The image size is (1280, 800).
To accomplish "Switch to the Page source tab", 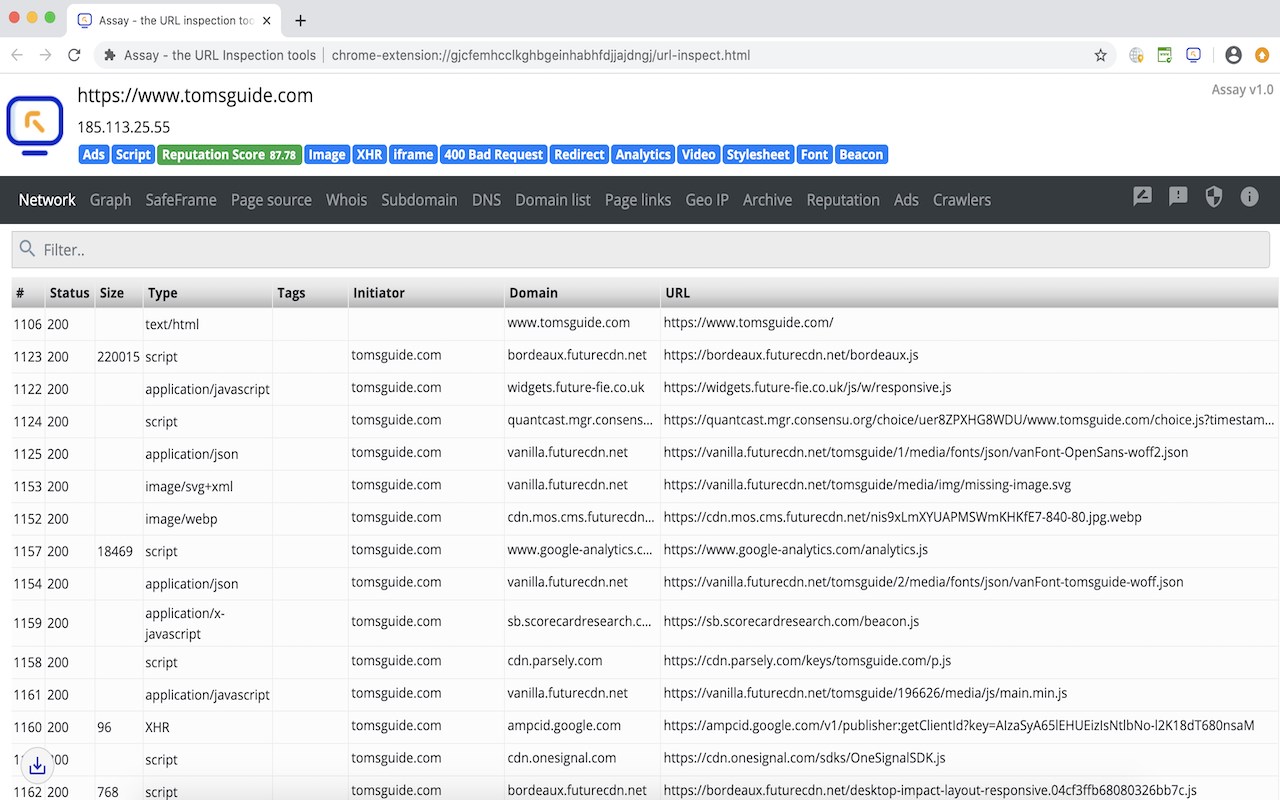I will click(x=271, y=200).
